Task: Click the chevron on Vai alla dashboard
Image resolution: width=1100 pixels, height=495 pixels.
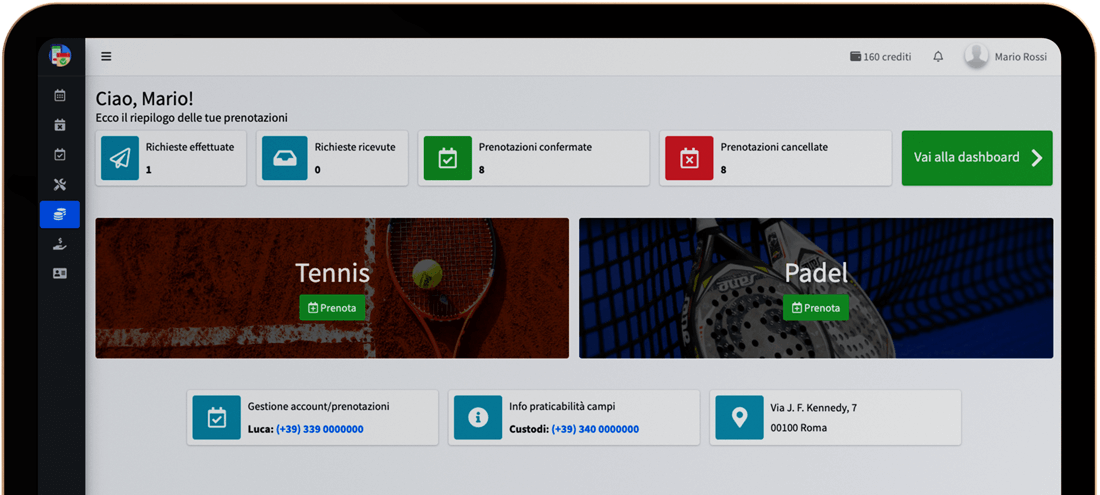Action: [x=1037, y=158]
